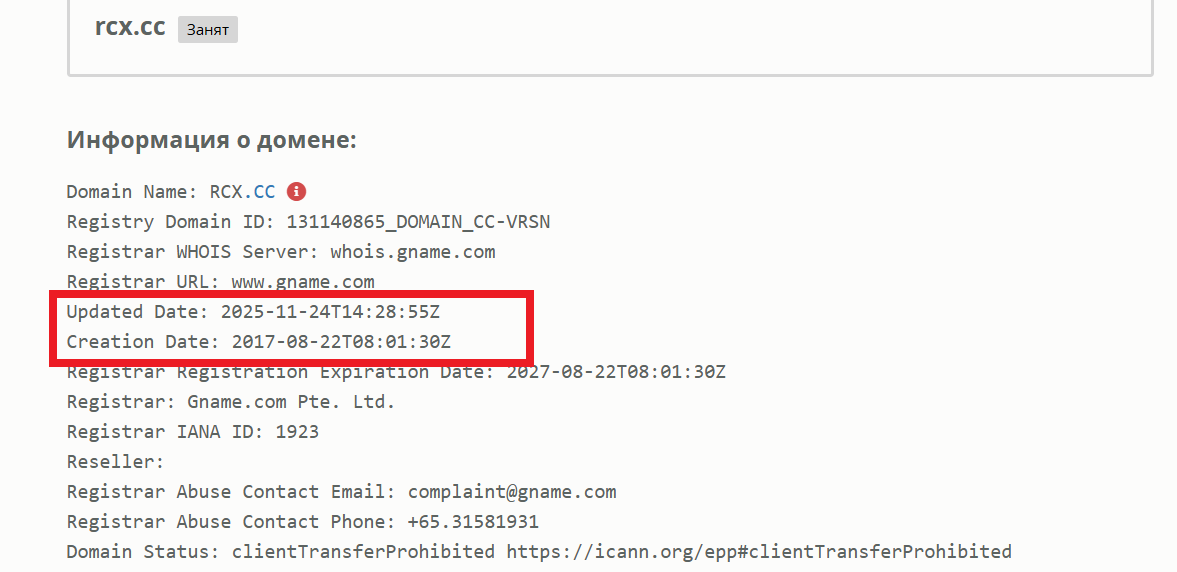Screen dimensions: 1177x572
Task: Click the abuse phone number +65.31581931
Action: [x=473, y=522]
